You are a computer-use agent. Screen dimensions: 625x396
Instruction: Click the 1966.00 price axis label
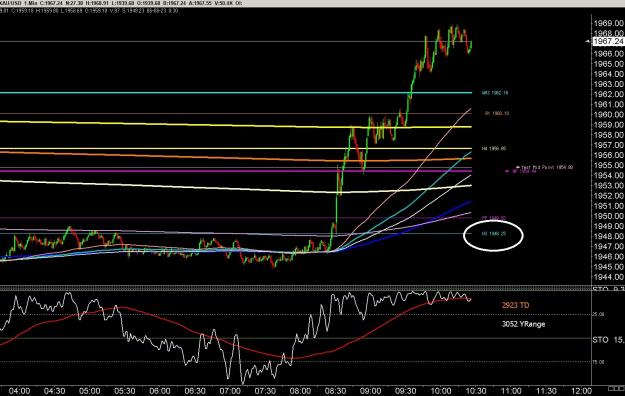point(609,53)
